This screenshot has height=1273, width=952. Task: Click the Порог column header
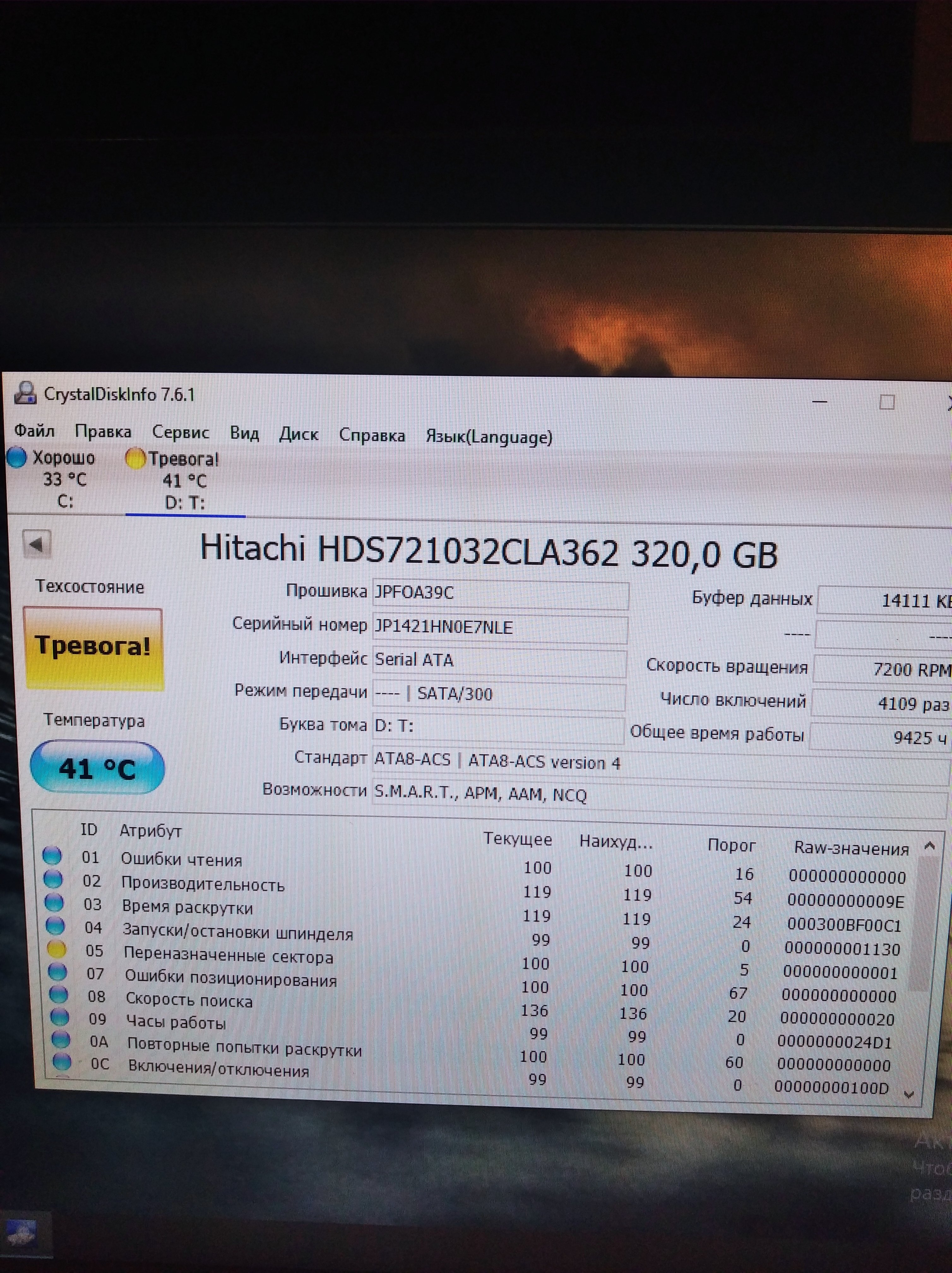coord(731,846)
